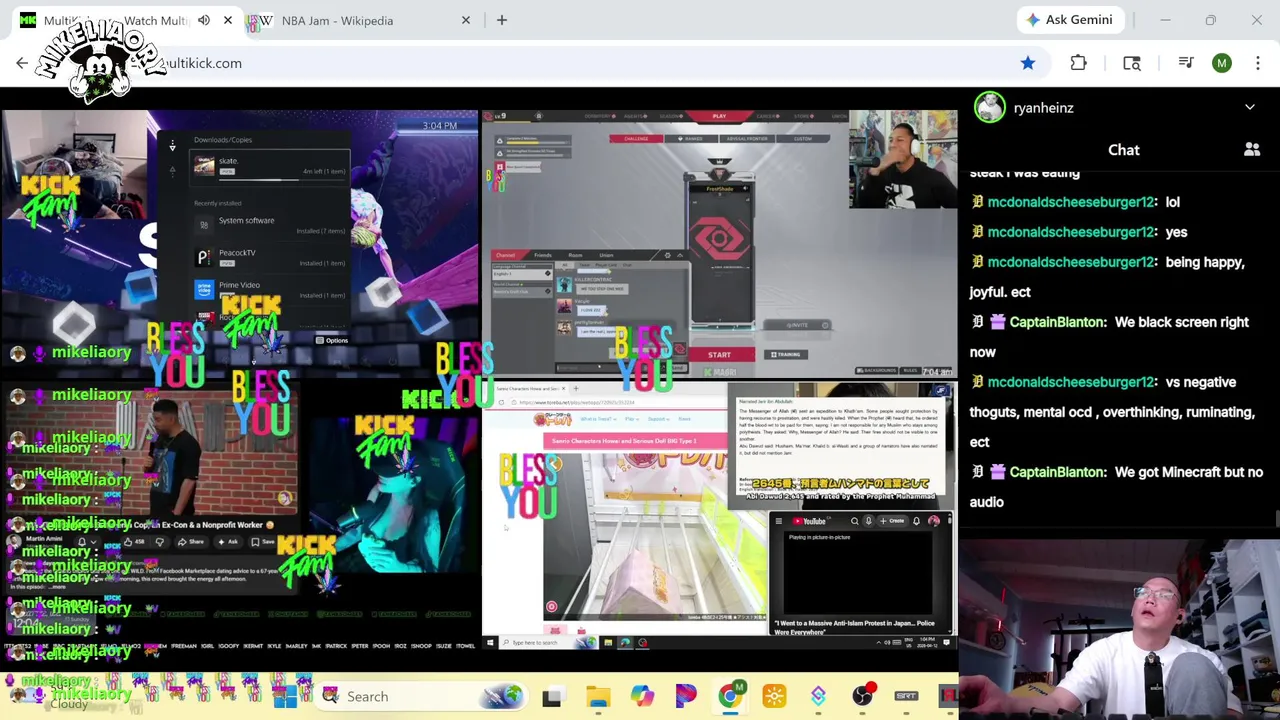The image size is (1280, 720).
Task: Open Task View in taskbar
Action: tap(552, 696)
